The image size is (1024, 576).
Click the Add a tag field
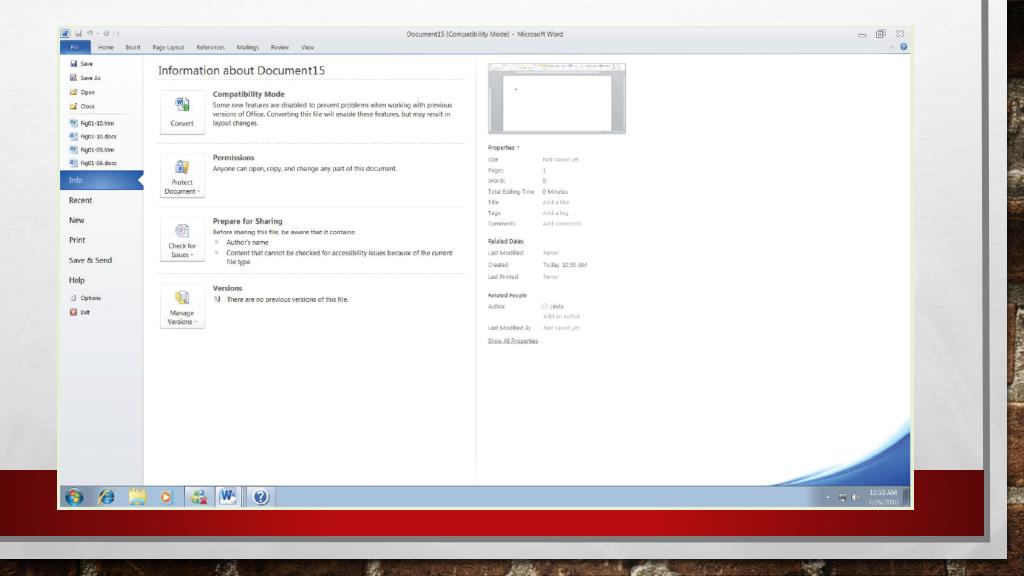(556, 213)
